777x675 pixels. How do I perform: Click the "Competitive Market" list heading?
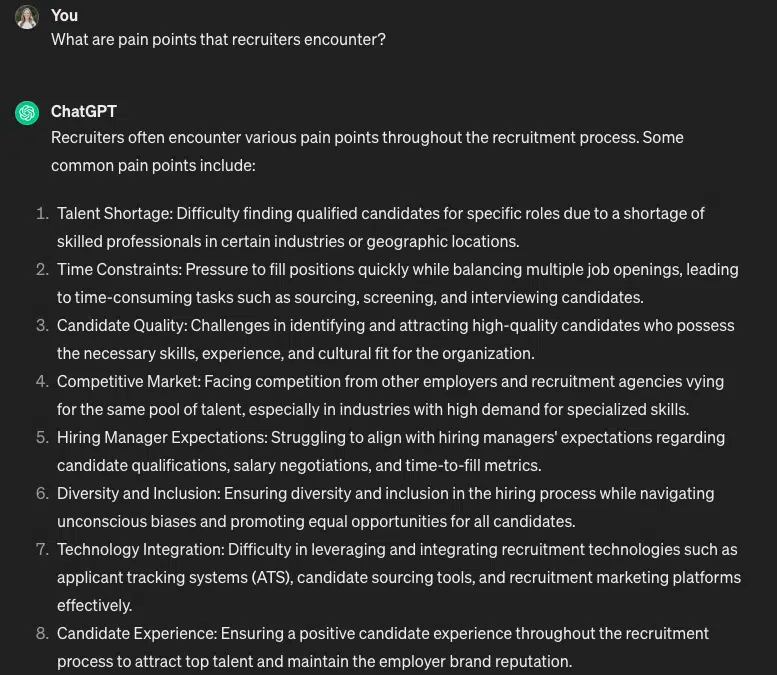click(126, 381)
